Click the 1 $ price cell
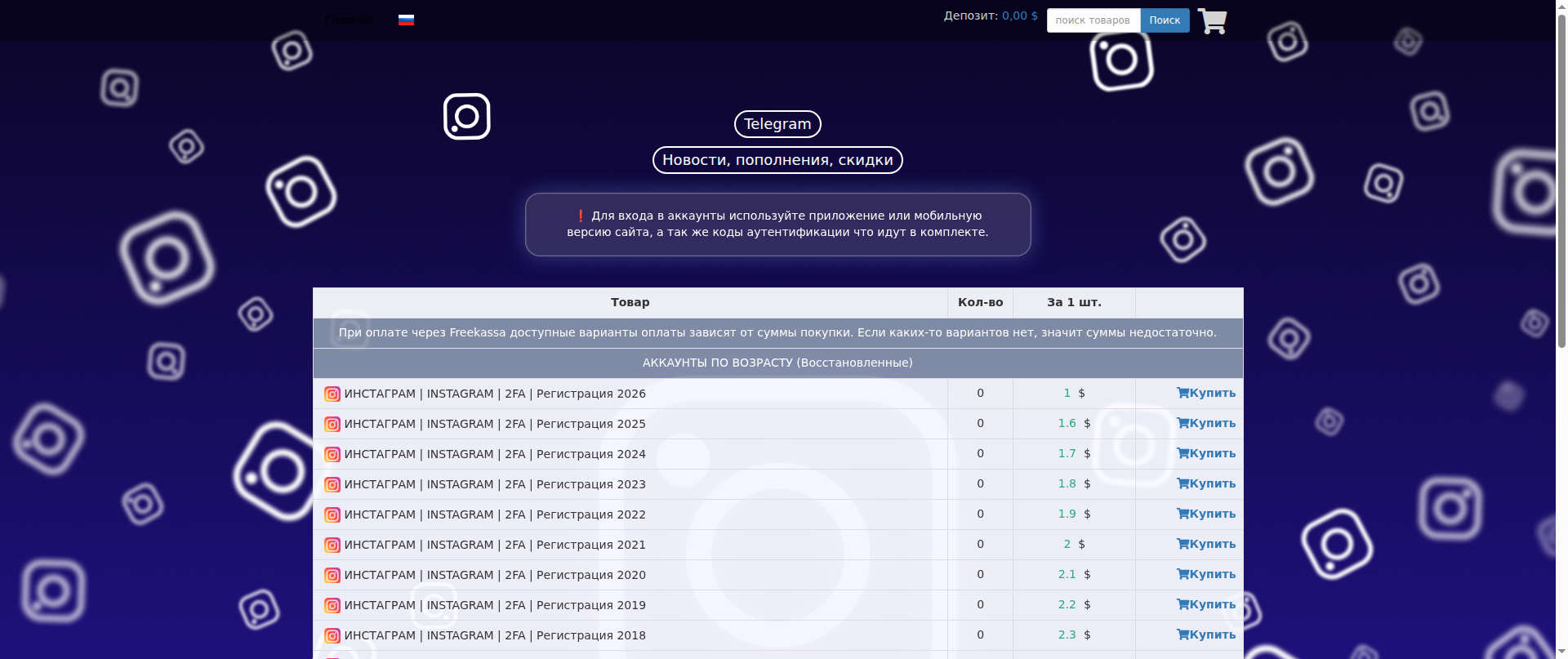 [1074, 393]
